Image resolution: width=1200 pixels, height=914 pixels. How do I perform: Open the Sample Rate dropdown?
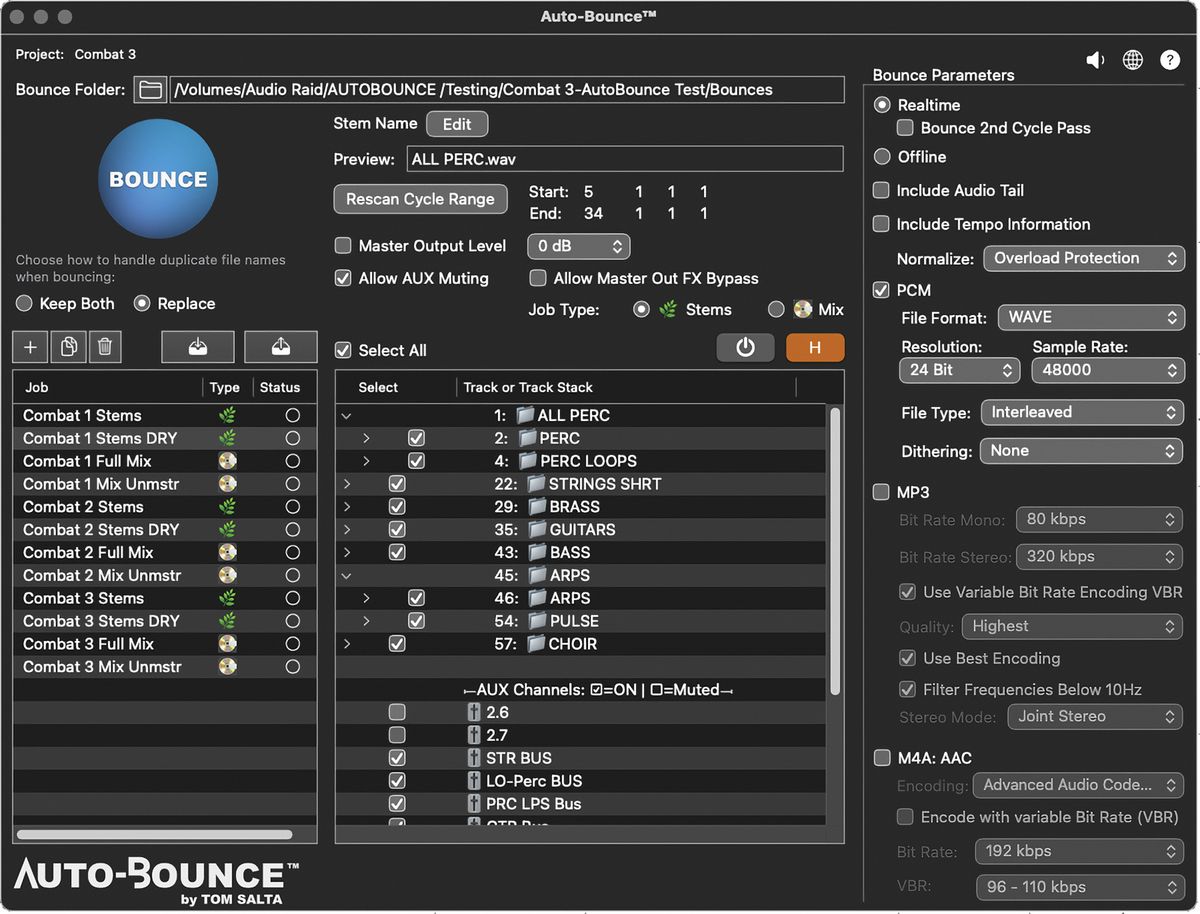pos(1108,370)
